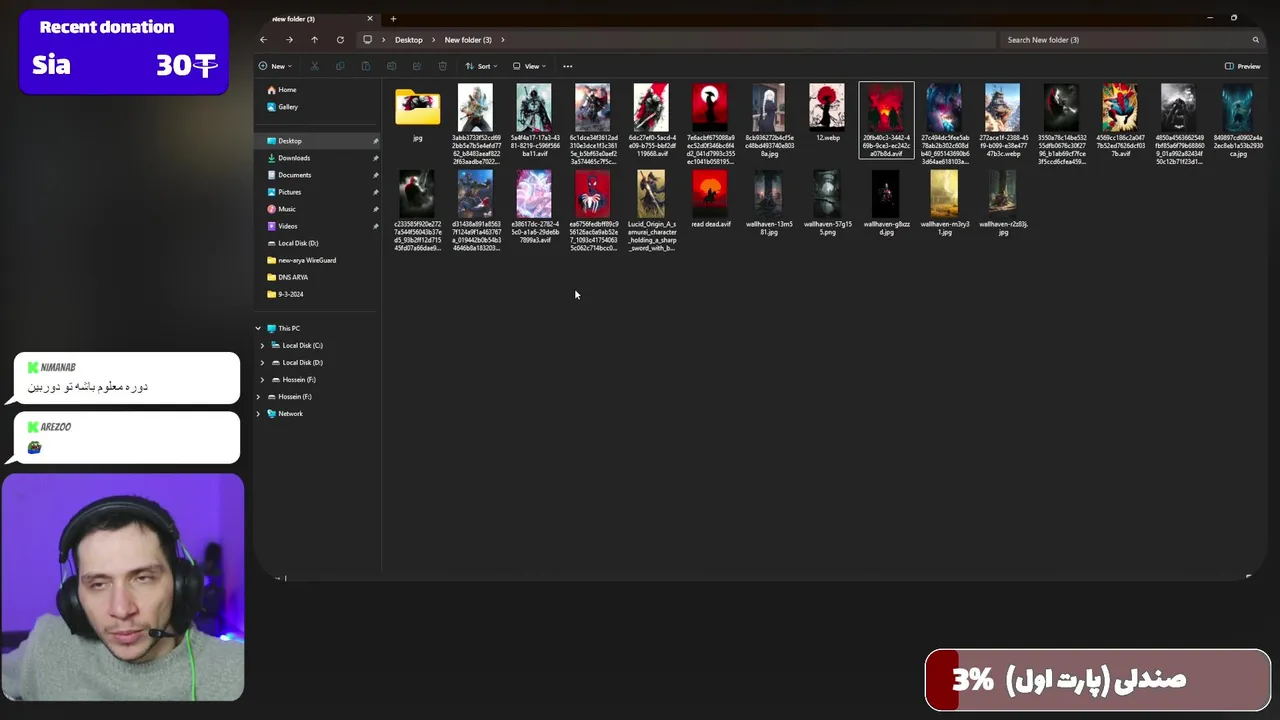
Task: Click the pin icon beside Pictures
Action: [375, 192]
